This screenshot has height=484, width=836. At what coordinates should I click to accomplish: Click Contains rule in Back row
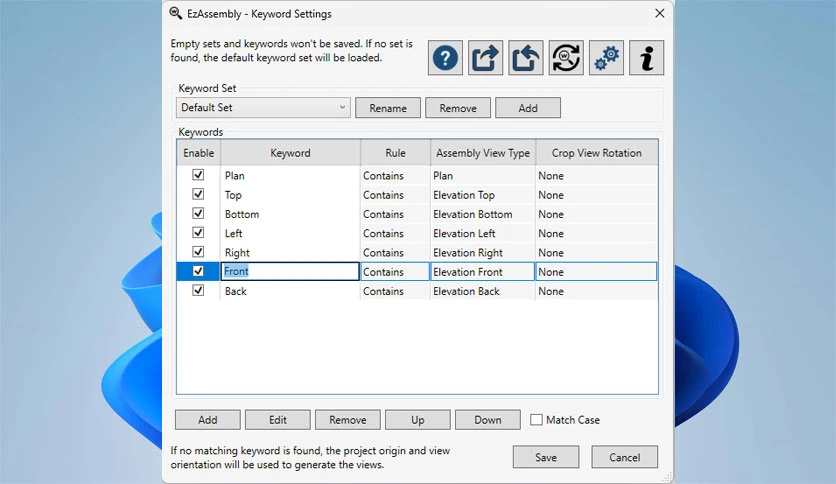coord(395,291)
